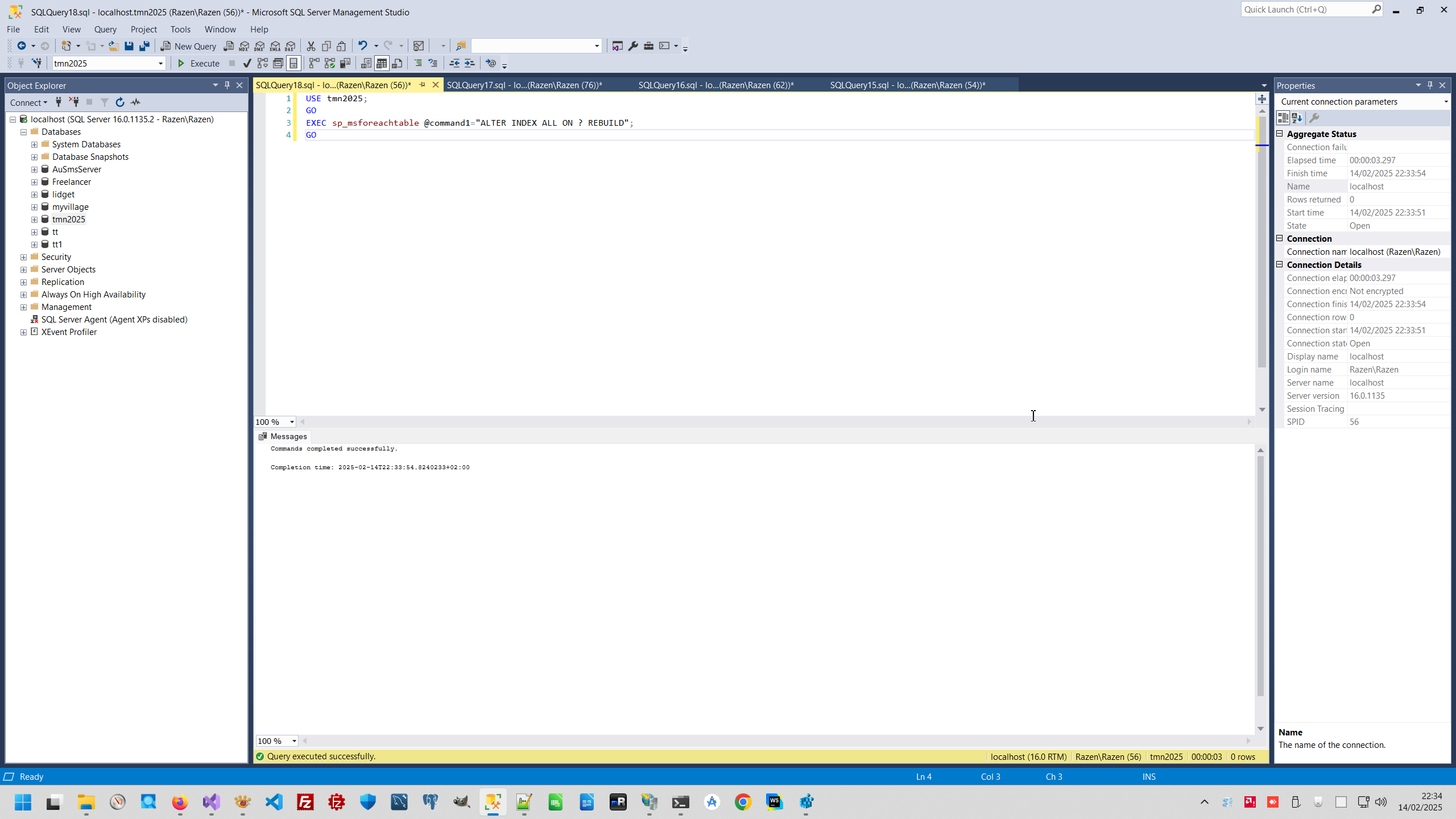Click the Undo arrow icon
This screenshot has height=819, width=1456.
(x=362, y=46)
